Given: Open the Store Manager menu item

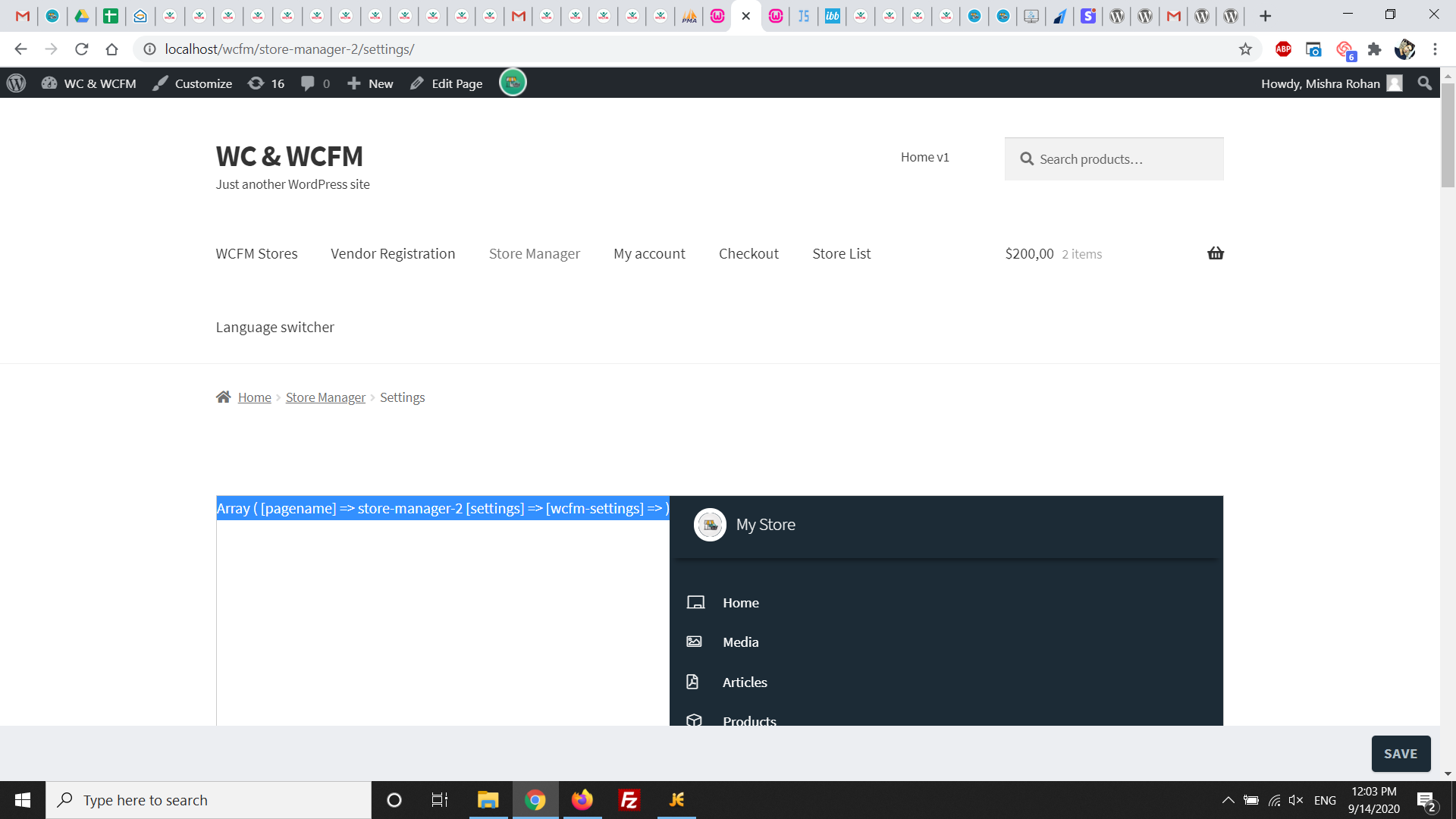Looking at the screenshot, I should pyautogui.click(x=535, y=253).
